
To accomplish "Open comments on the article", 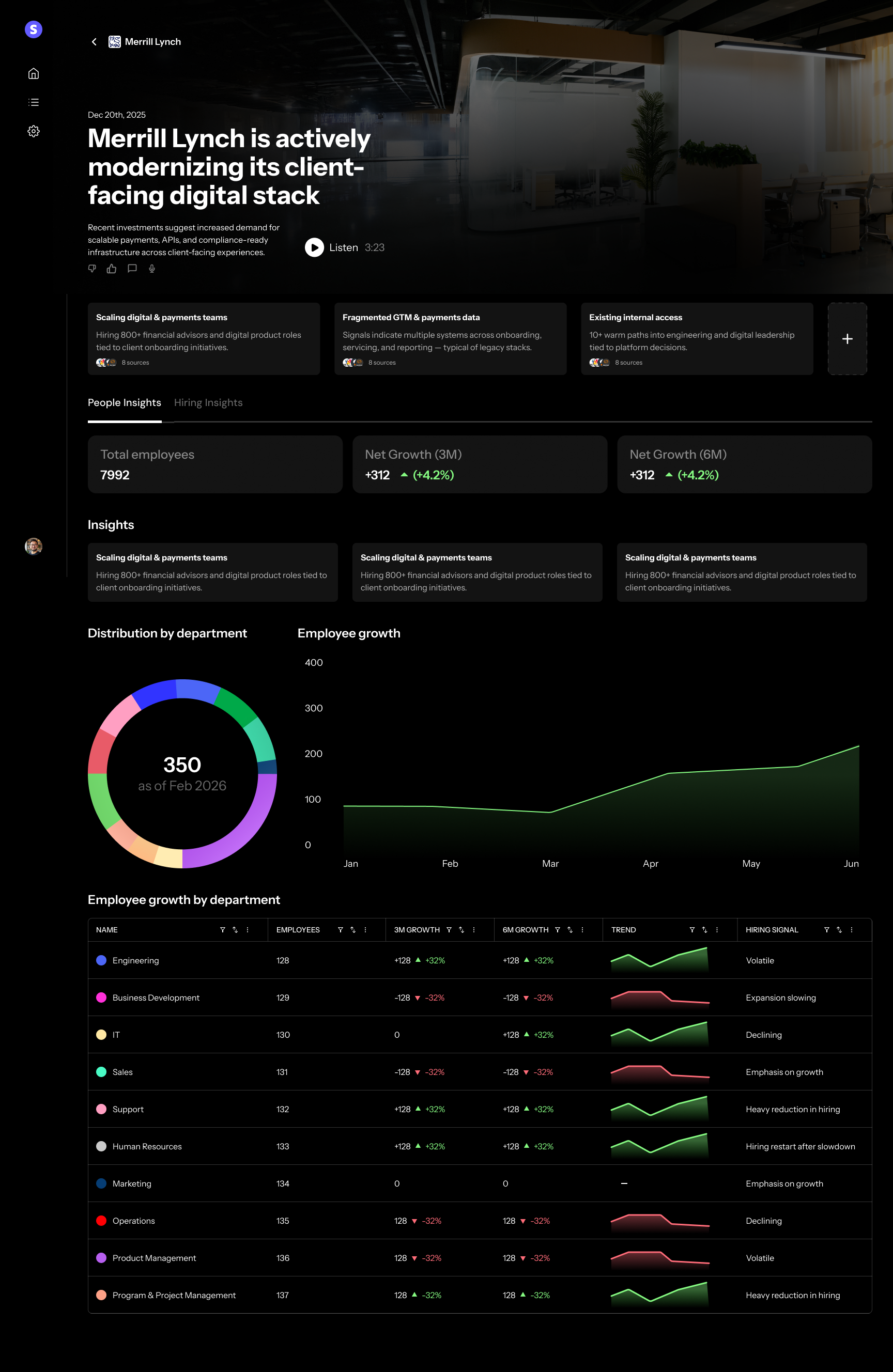I will pos(132,268).
